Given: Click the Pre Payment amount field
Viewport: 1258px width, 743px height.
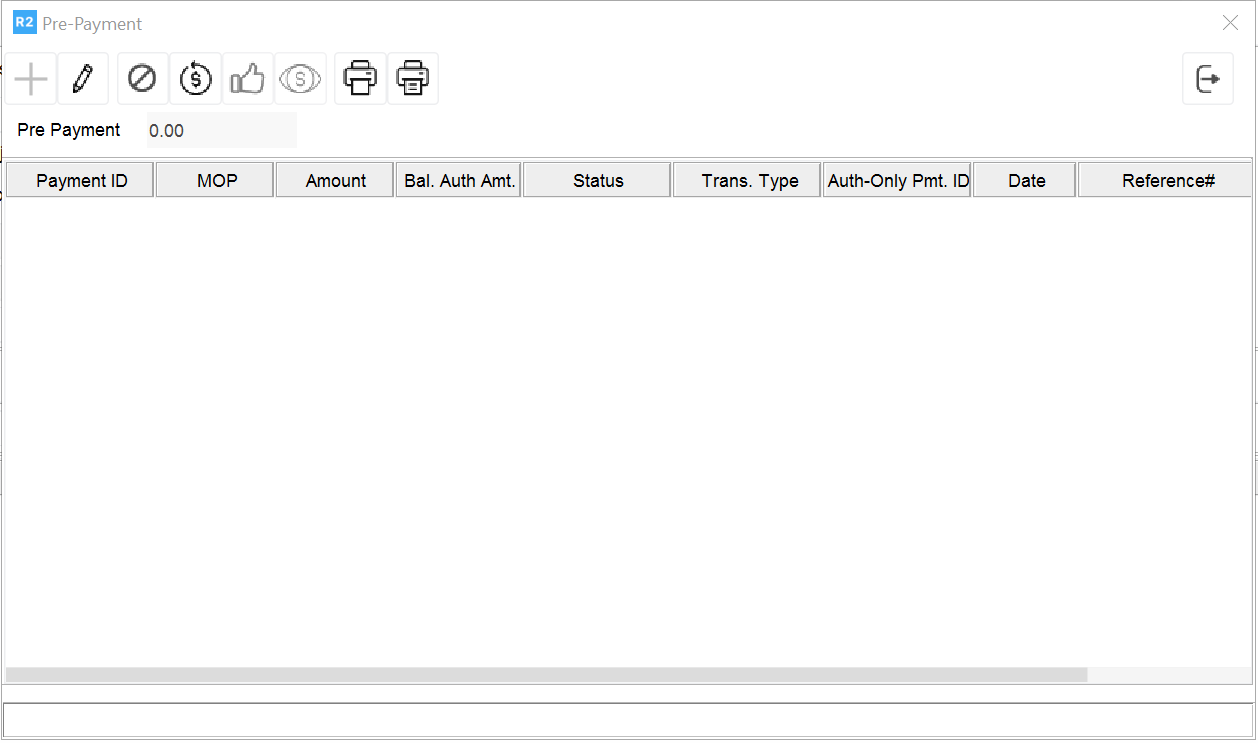Looking at the screenshot, I should (x=221, y=131).
